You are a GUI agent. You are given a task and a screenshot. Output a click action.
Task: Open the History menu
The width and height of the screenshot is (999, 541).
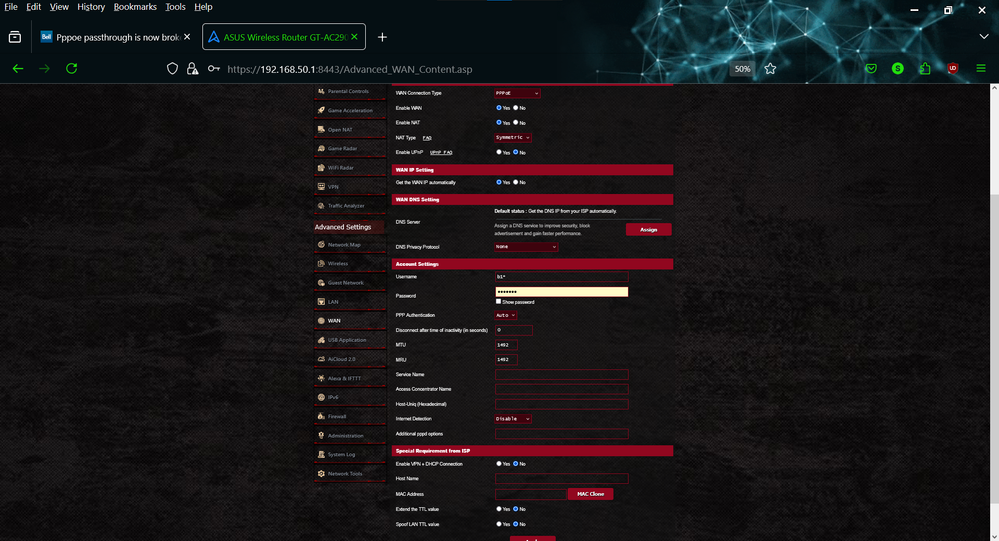91,7
